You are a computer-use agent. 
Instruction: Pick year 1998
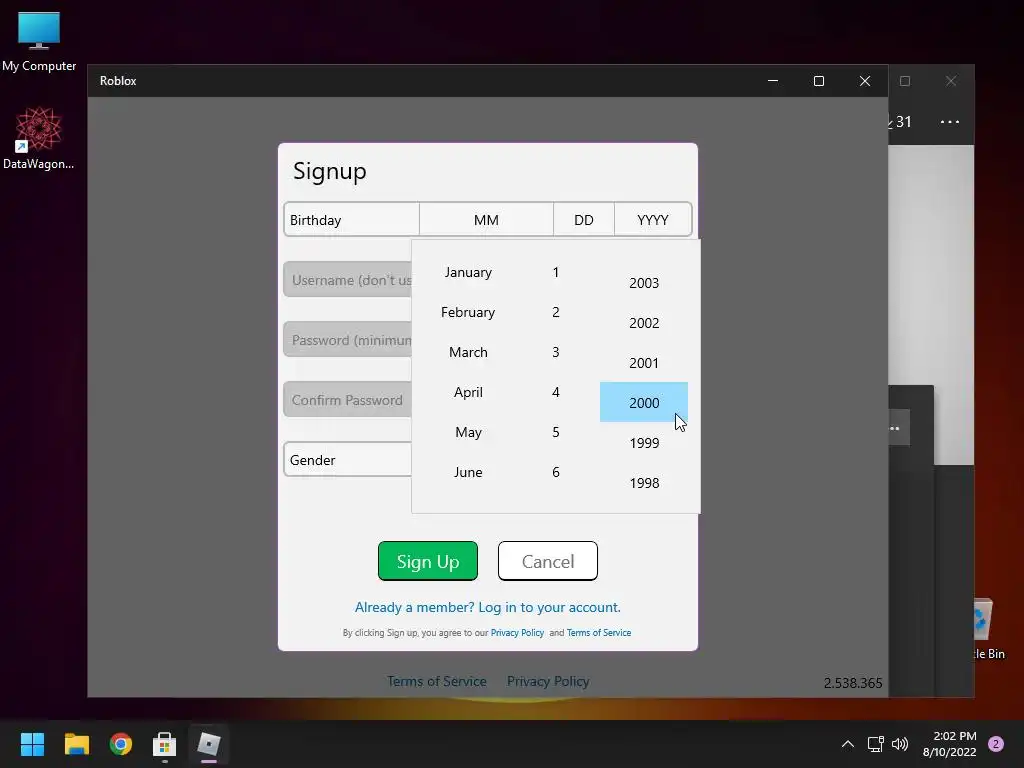point(644,483)
